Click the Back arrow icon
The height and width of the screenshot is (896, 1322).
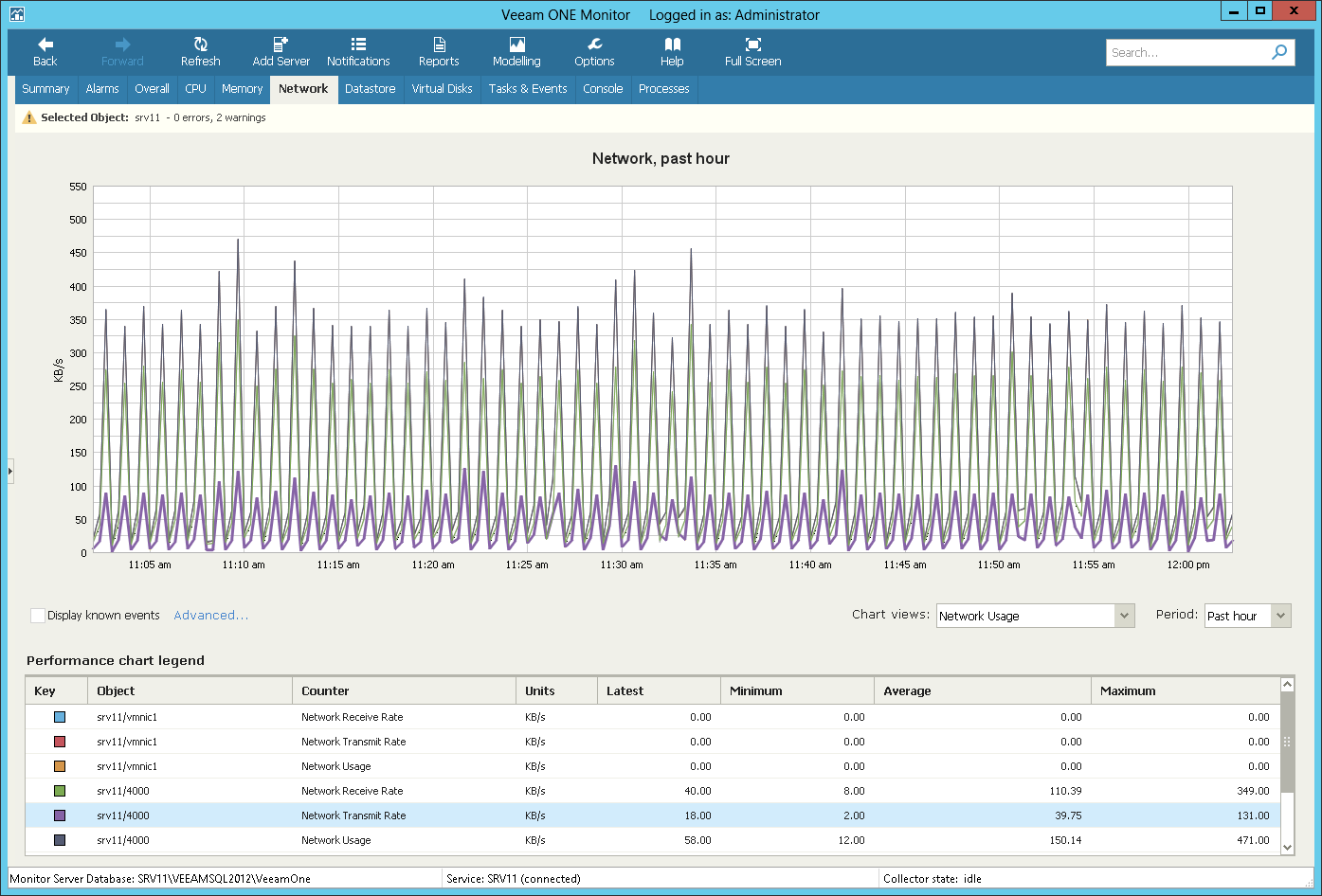coord(45,45)
